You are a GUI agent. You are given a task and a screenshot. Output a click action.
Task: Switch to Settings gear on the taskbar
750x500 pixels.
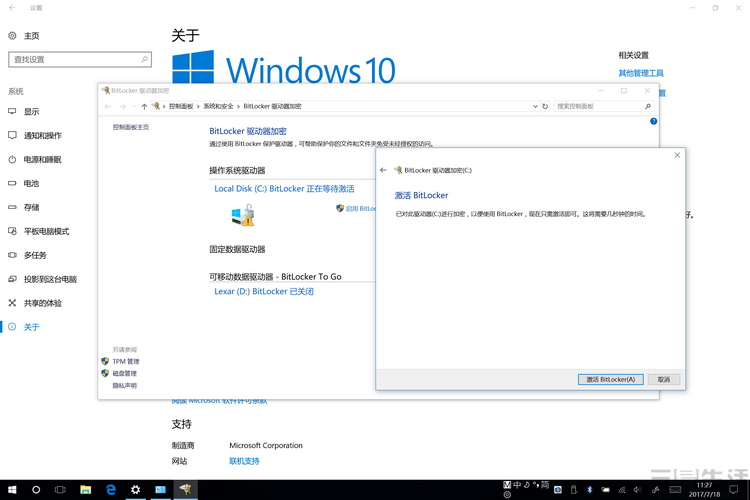pos(135,489)
